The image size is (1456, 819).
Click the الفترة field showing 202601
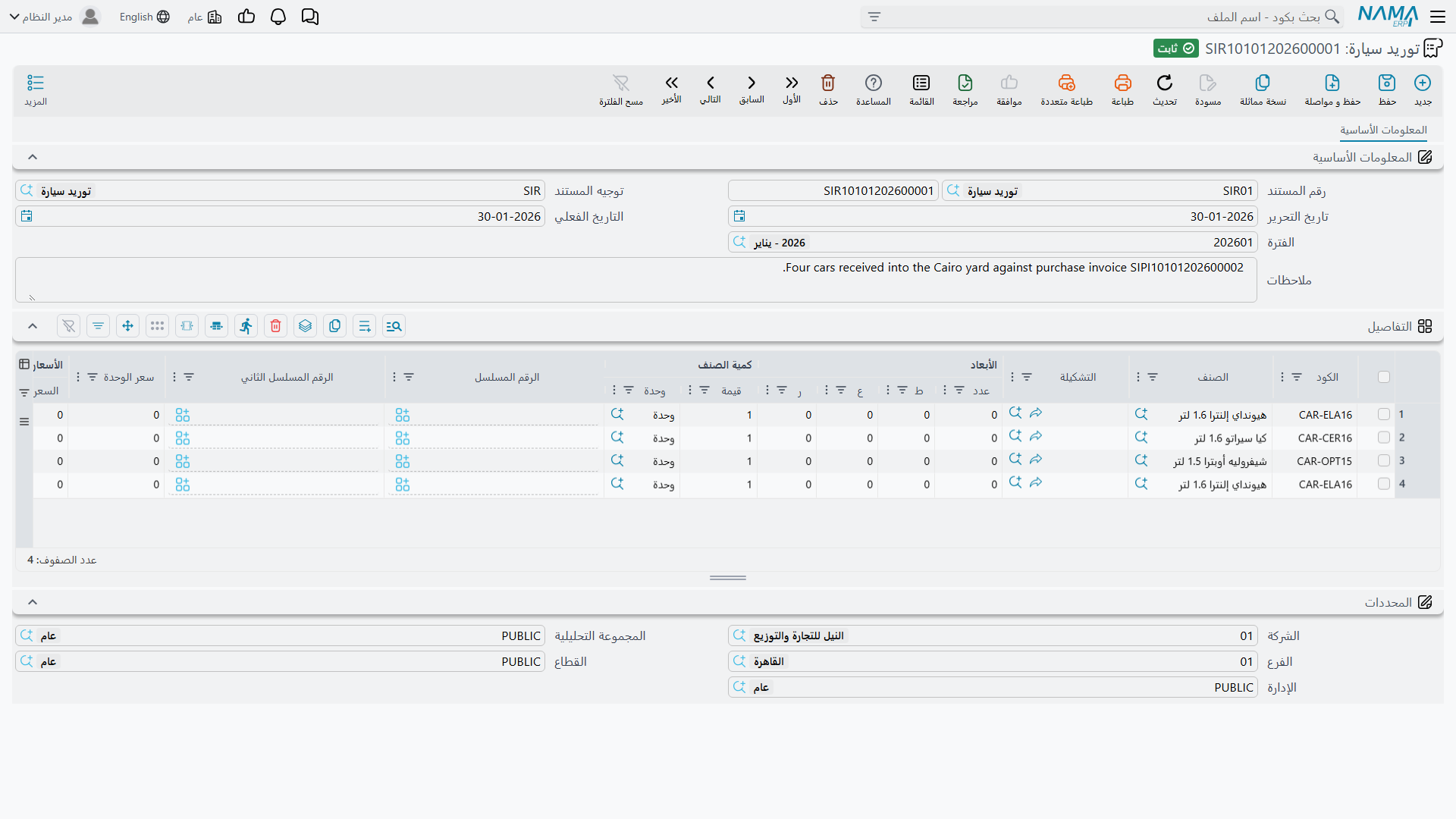pos(993,243)
